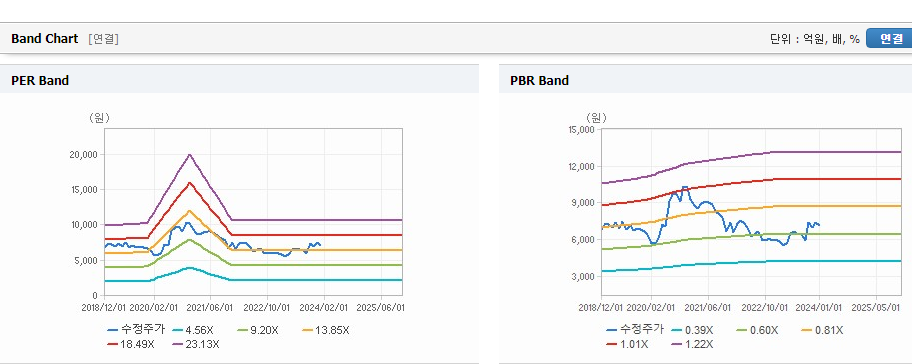Toggle the 18.49X series in PER legend
Screen dimensions: 912x364
tap(131, 344)
